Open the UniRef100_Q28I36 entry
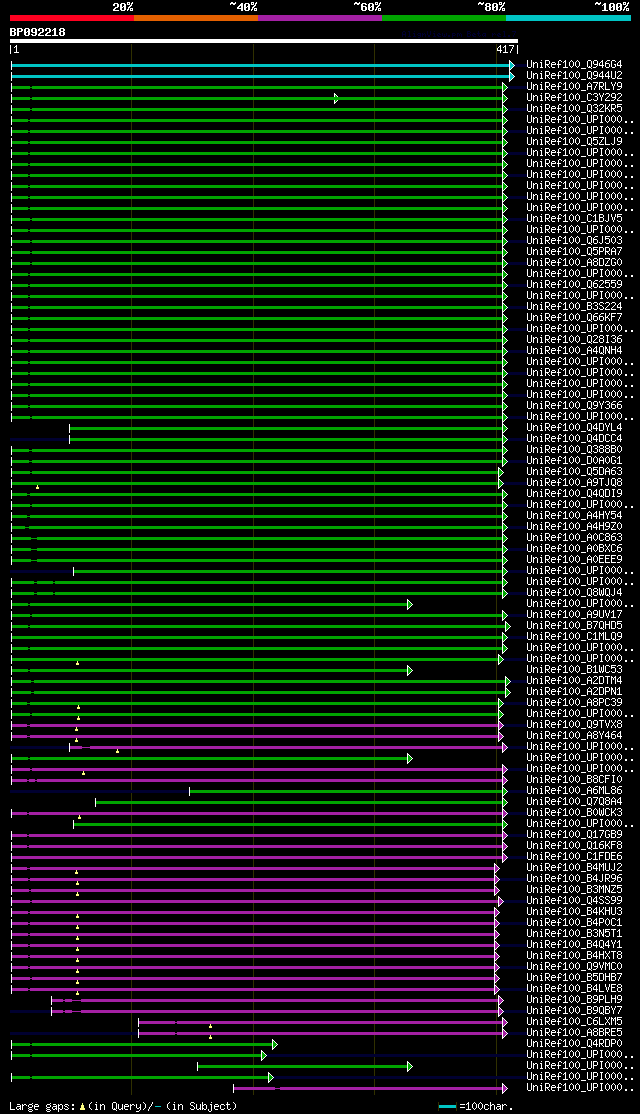Screen dimensions: 640x1114 pyautogui.click(x=575, y=339)
